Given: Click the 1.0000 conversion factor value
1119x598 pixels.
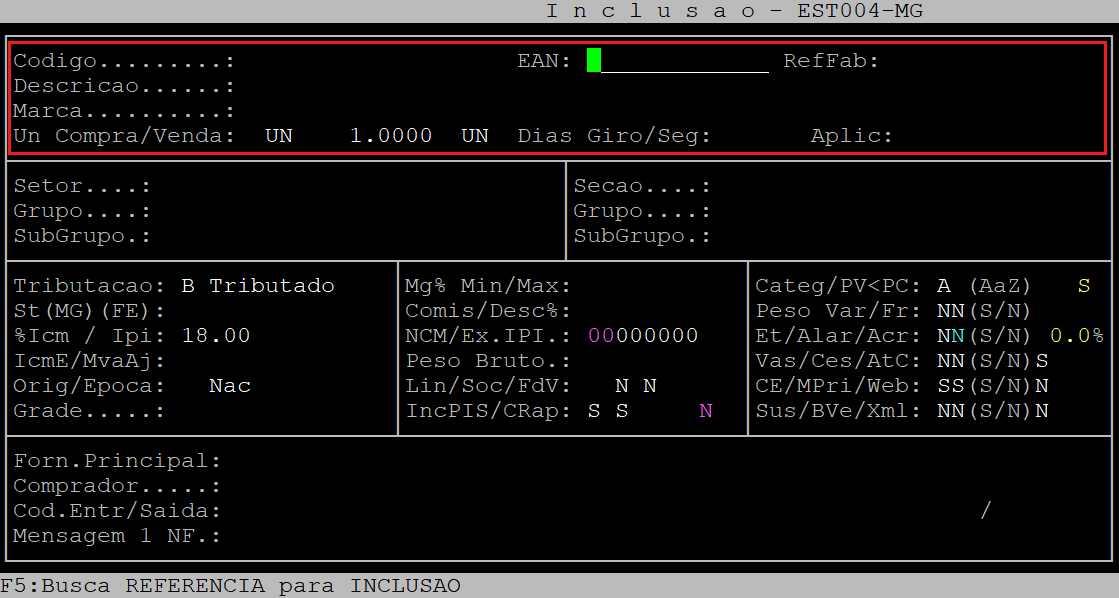Looking at the screenshot, I should coord(390,136).
